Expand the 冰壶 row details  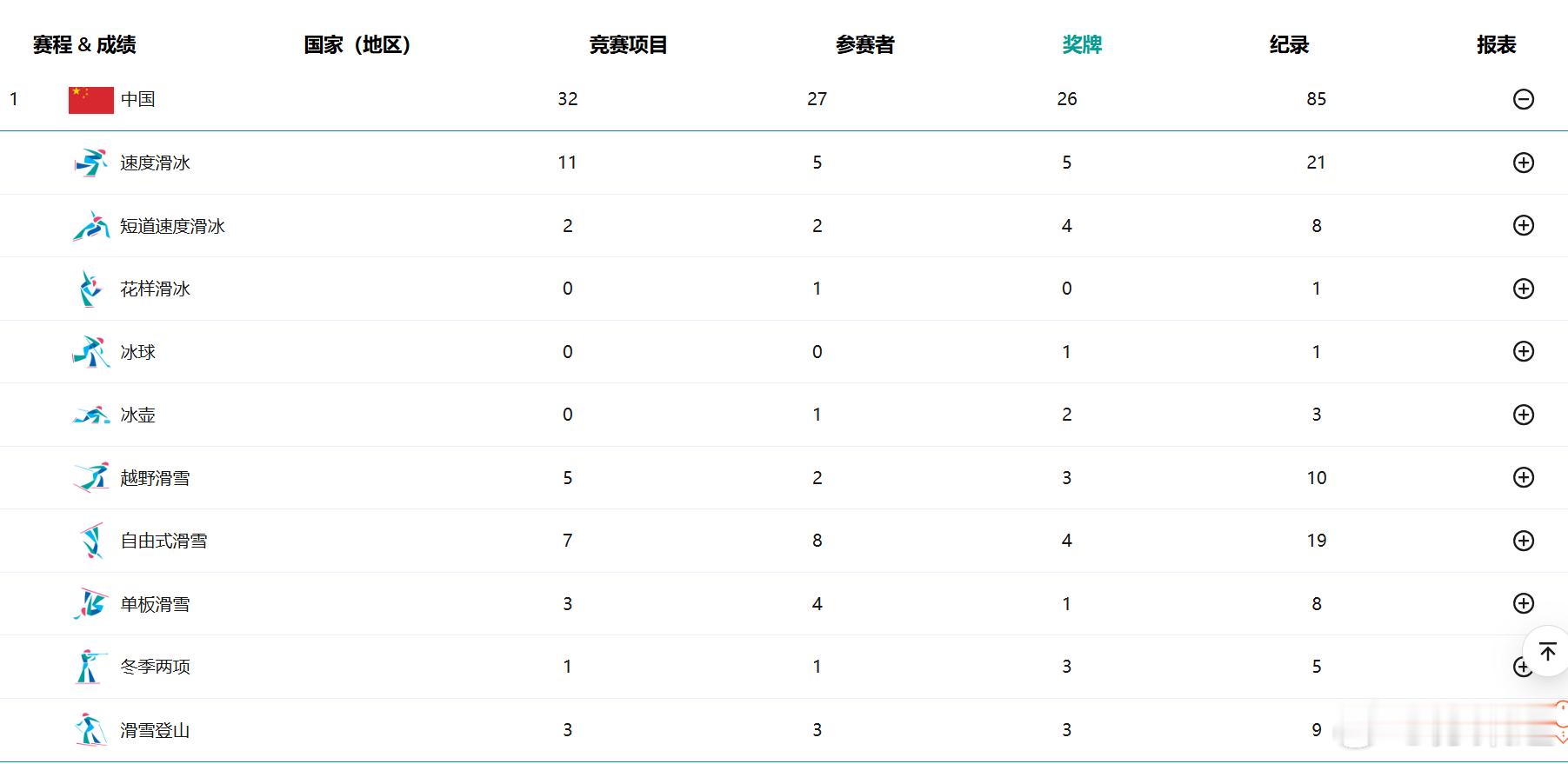[1524, 415]
